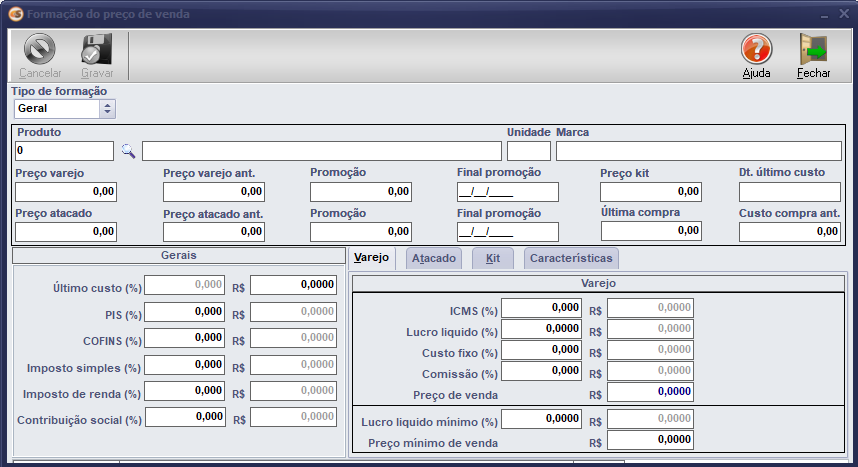Screen dimensions: 858x467
Task: Click the Fechar exit door icon
Action: pyautogui.click(x=813, y=49)
